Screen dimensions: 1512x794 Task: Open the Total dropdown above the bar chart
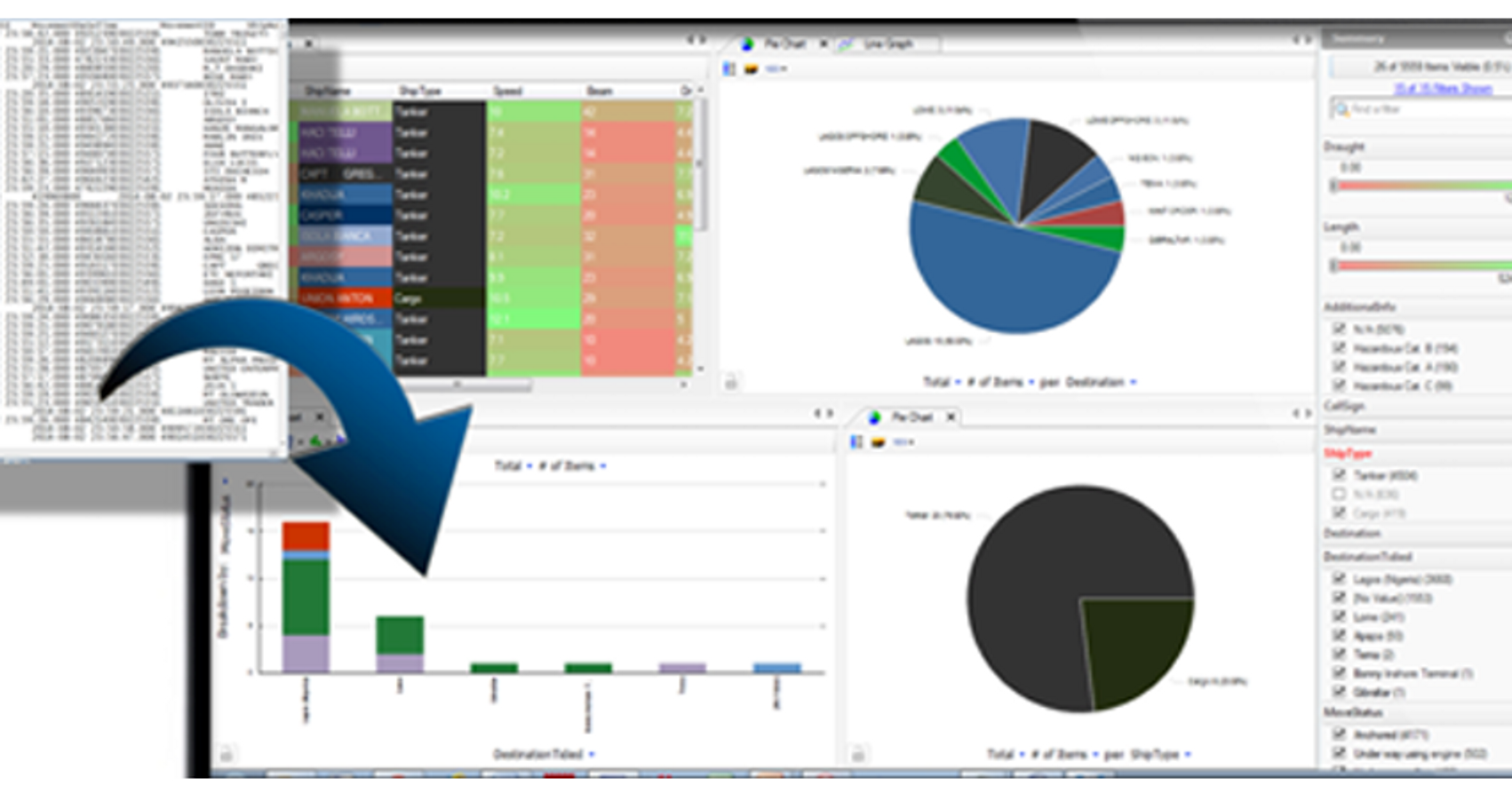pyautogui.click(x=513, y=465)
